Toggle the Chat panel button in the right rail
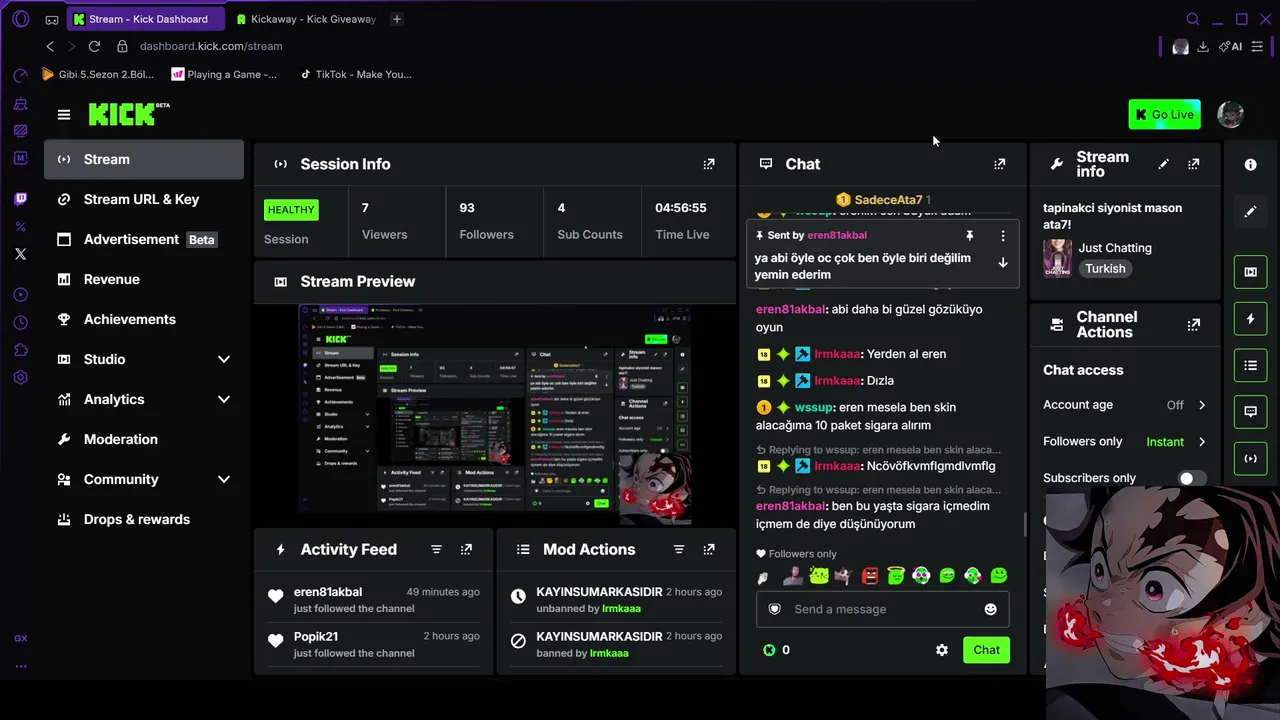The width and height of the screenshot is (1280, 720). (1250, 412)
